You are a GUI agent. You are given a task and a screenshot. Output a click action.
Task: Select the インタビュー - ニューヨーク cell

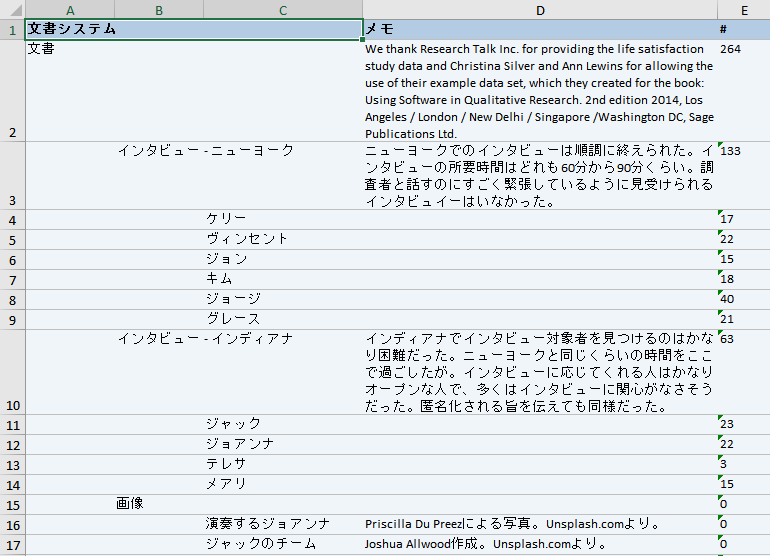pos(205,150)
